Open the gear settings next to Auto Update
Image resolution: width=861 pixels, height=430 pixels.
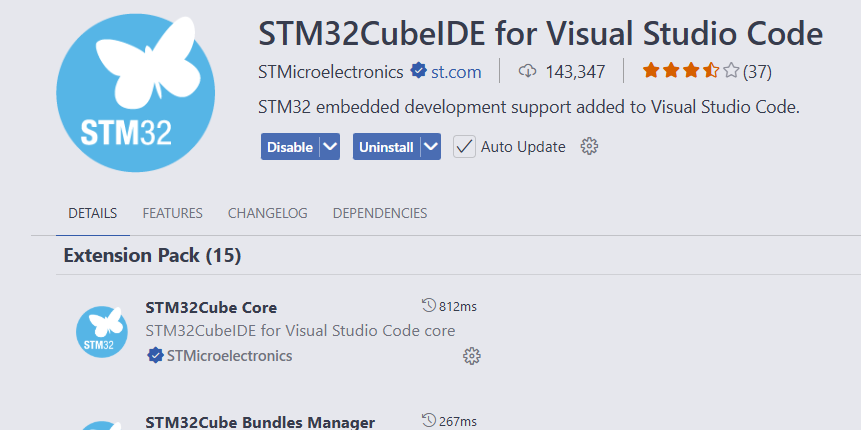point(589,147)
